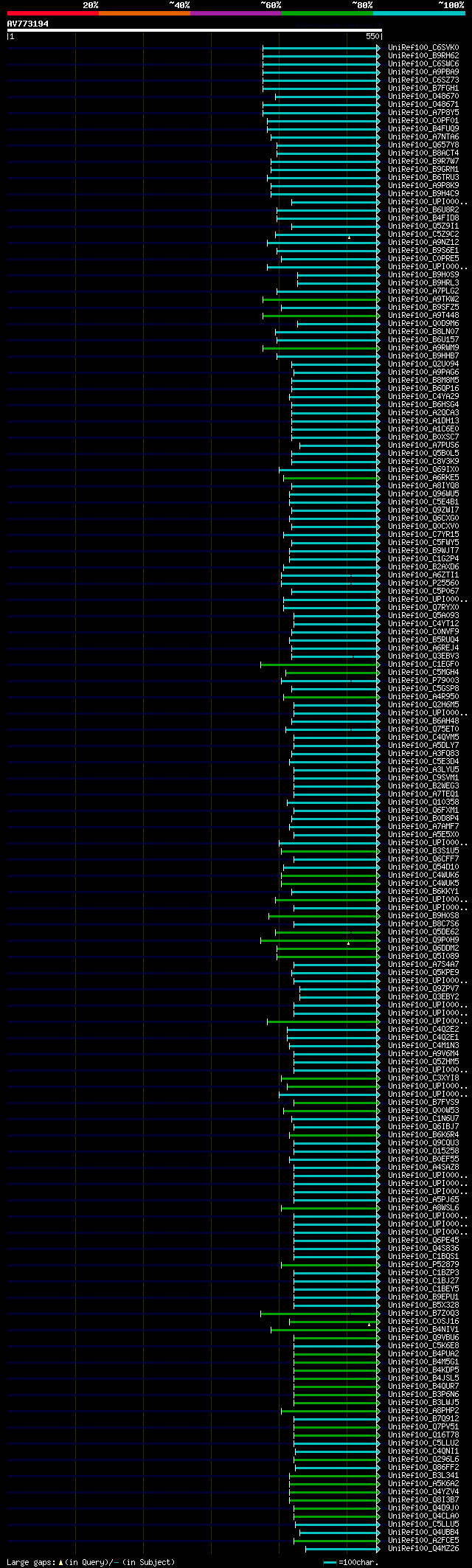Screen dimensions: 472x1568
Task: Click the UniRef100_C4WUK6 label
Action: [x=423, y=875]
